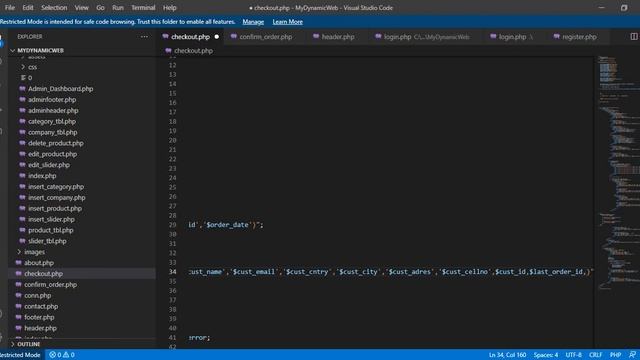Open the errors and warnings status indicator
The width and height of the screenshot is (640, 360).
[62, 355]
